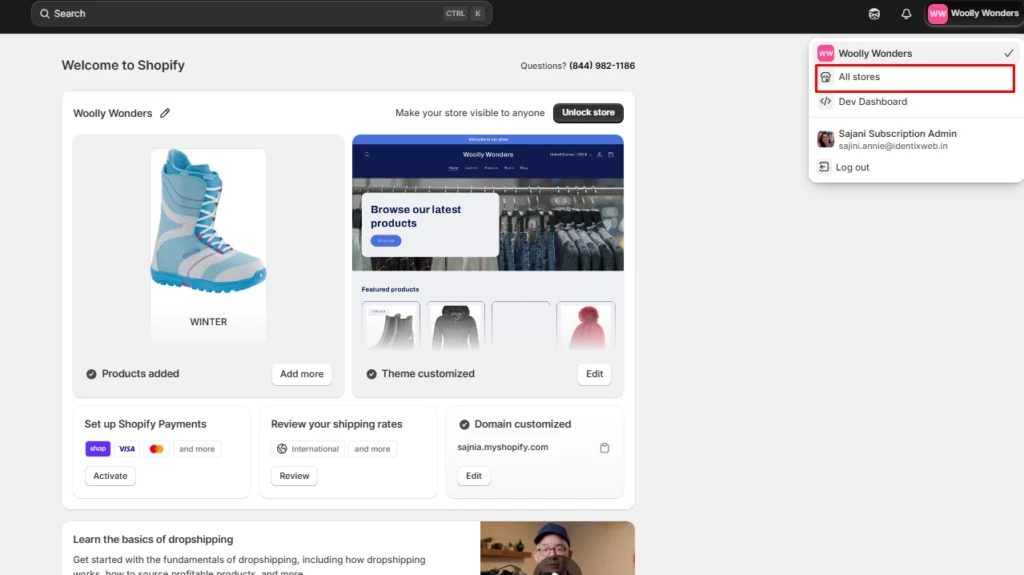Click the All stores storefront icon
1024x575 pixels.
825,77
